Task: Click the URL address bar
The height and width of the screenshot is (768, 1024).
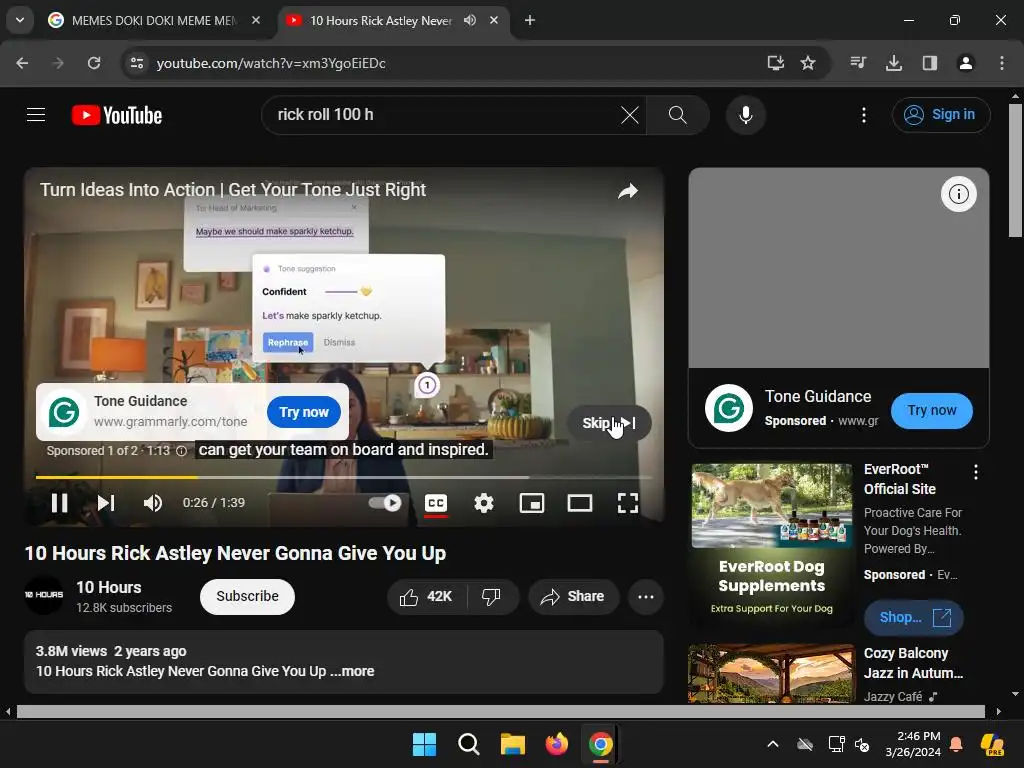Action: click(457, 63)
